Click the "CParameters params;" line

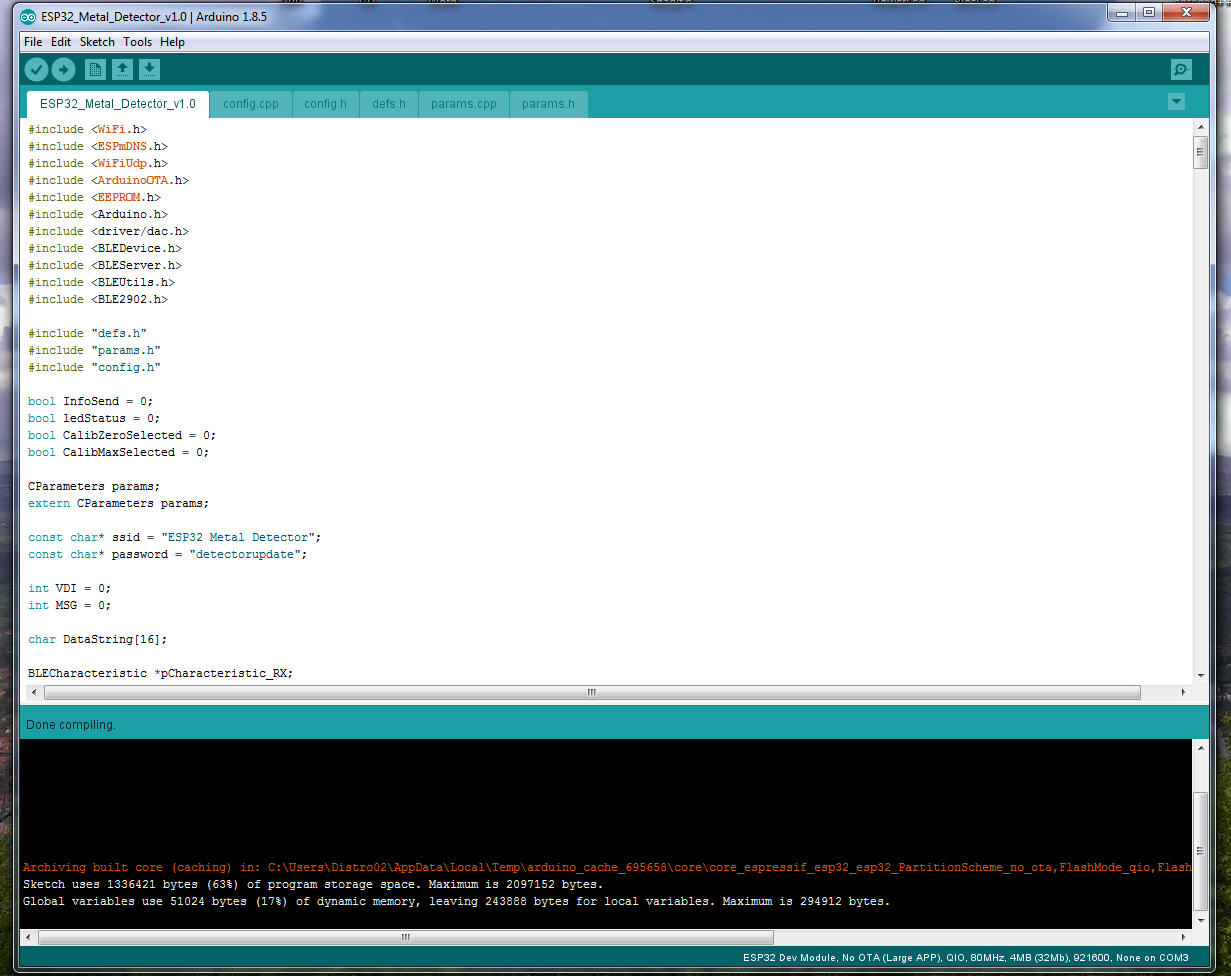click(x=94, y=486)
